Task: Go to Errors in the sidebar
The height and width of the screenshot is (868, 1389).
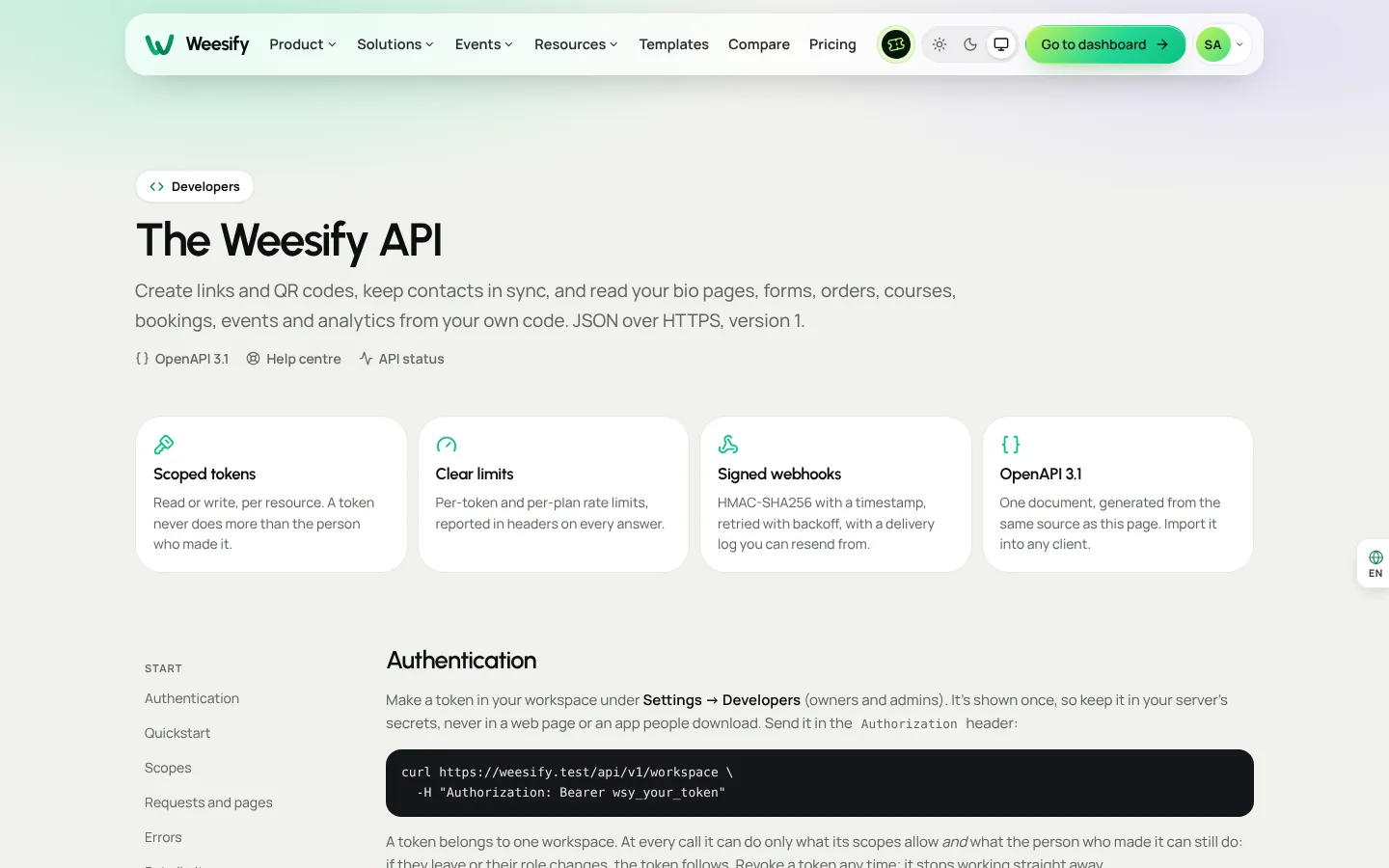Action: pos(163,837)
